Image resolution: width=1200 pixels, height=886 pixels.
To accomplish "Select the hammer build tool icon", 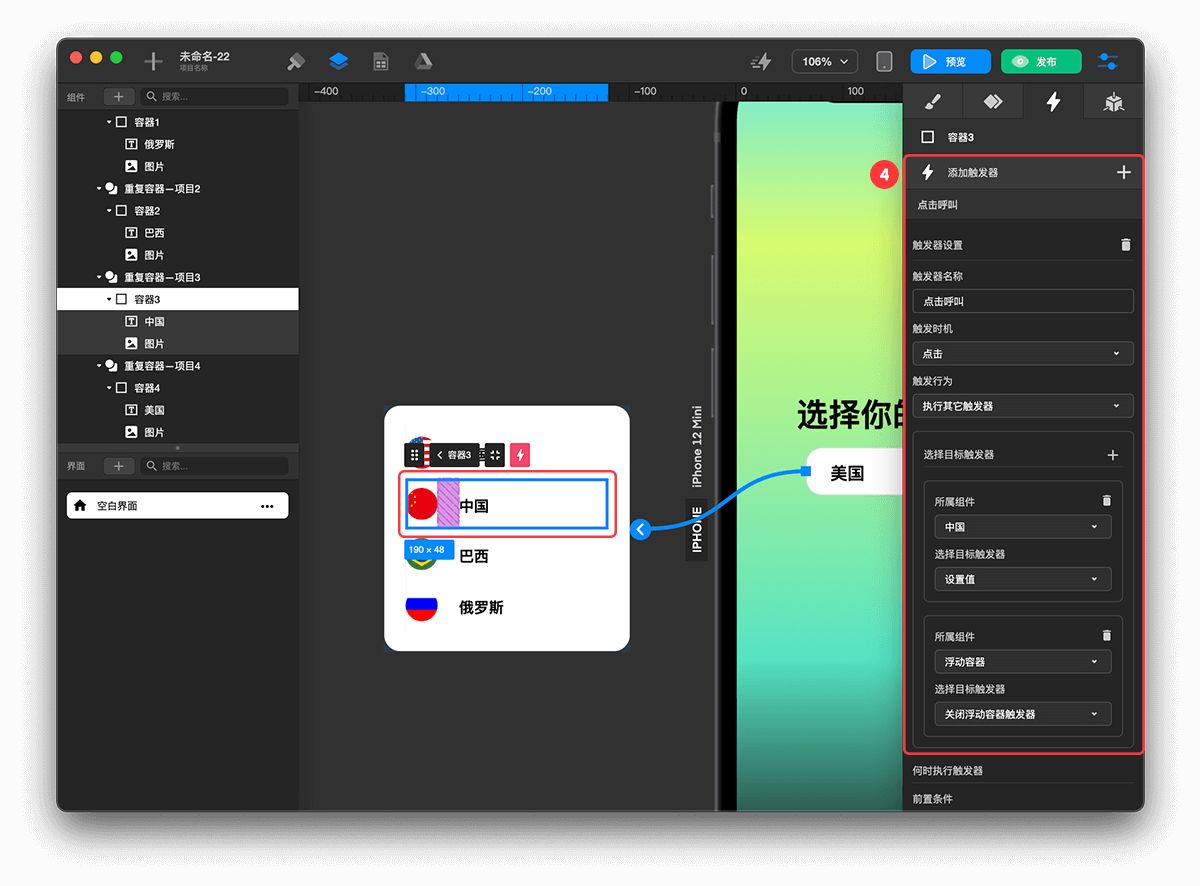I will pos(296,62).
